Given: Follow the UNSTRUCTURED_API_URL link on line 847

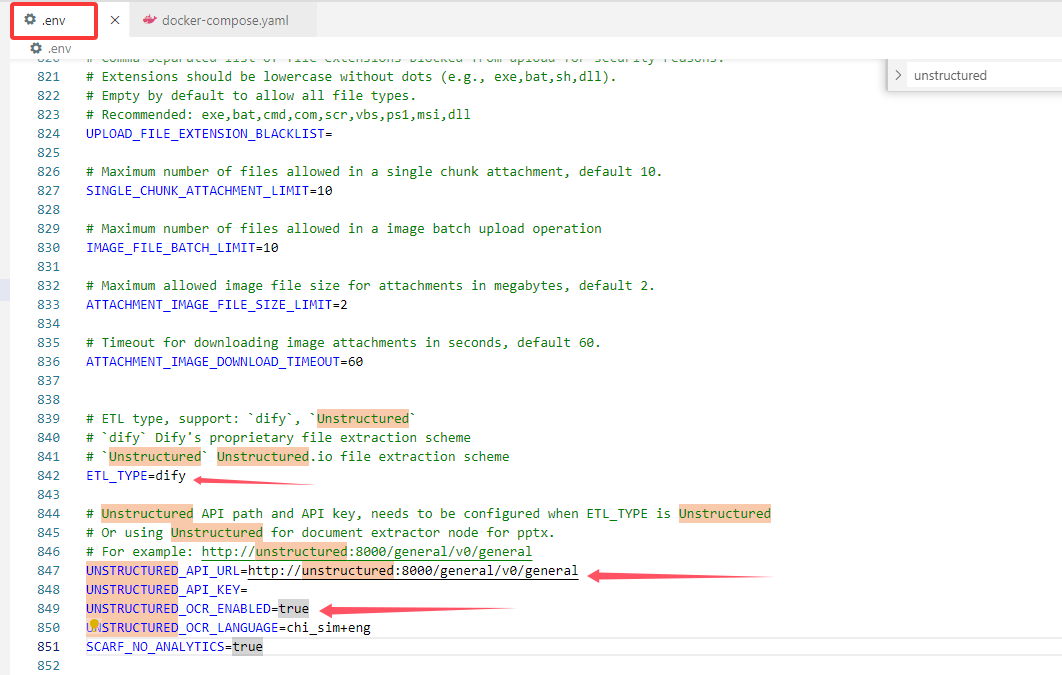Looking at the screenshot, I should [413, 570].
